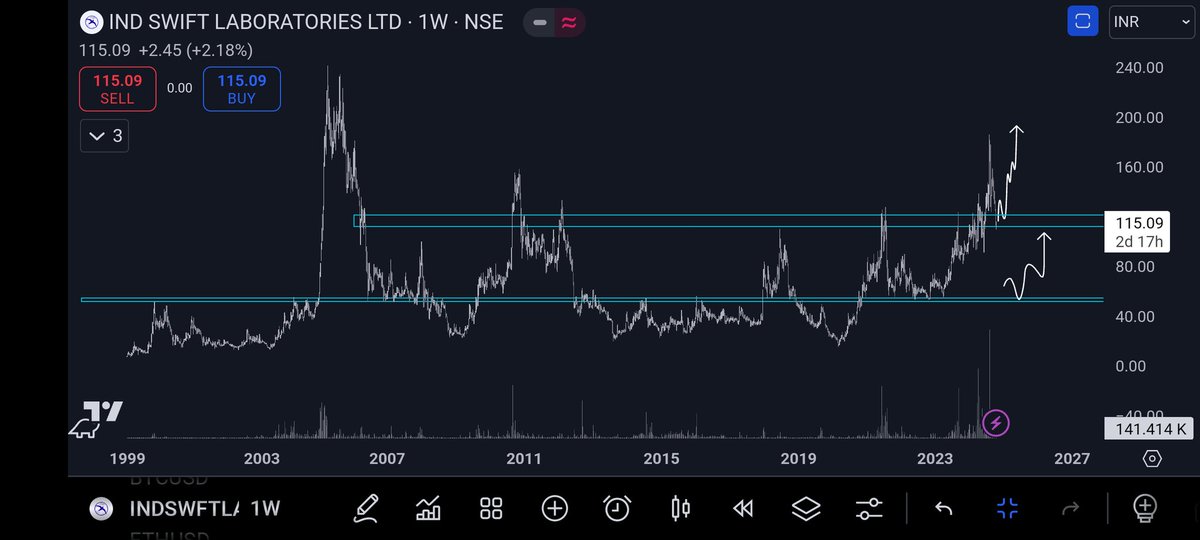This screenshot has width=1200, height=540.
Task: Tap the 2011 time axis label
Action: point(523,459)
